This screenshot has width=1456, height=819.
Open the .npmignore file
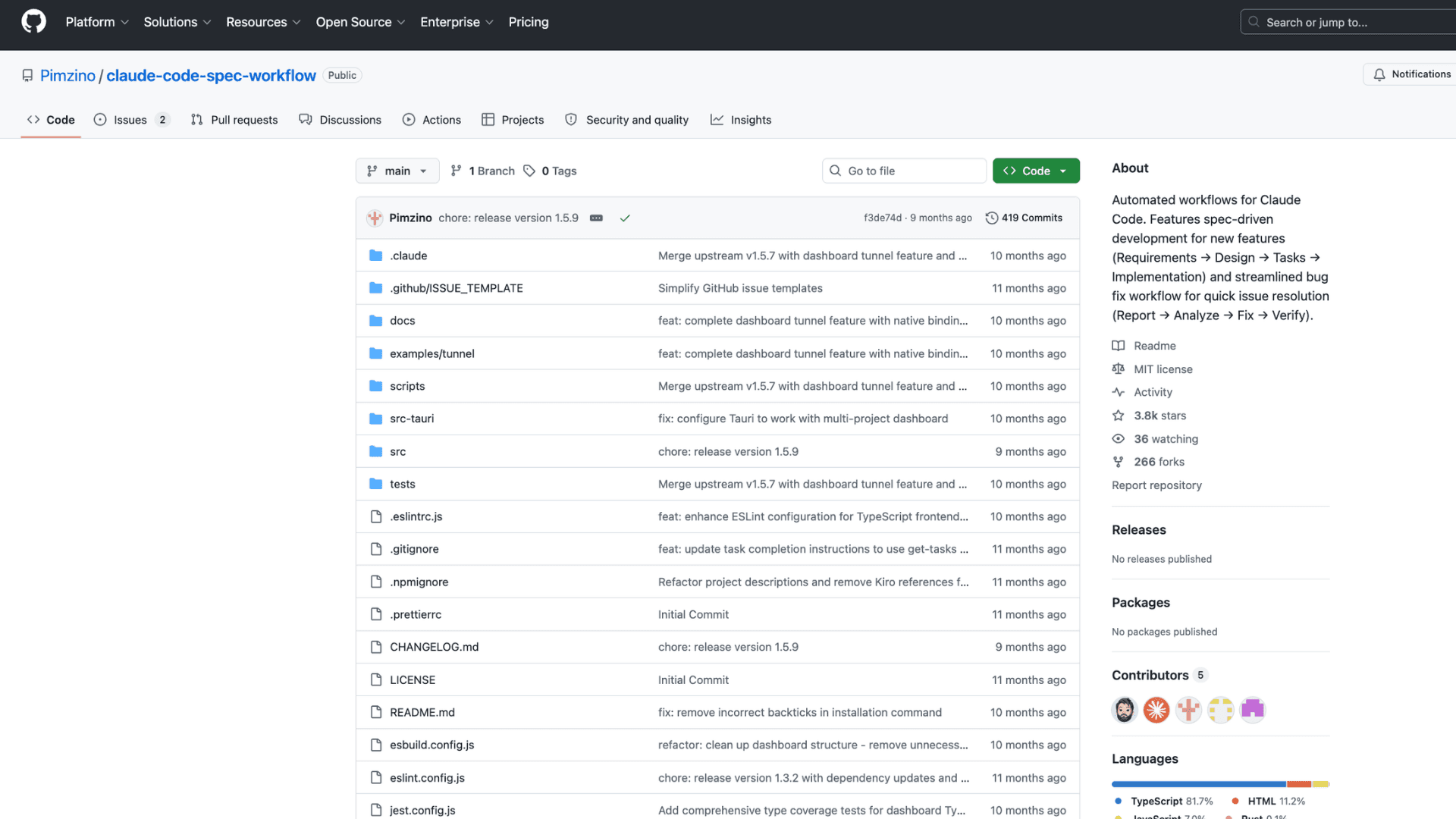(x=419, y=582)
